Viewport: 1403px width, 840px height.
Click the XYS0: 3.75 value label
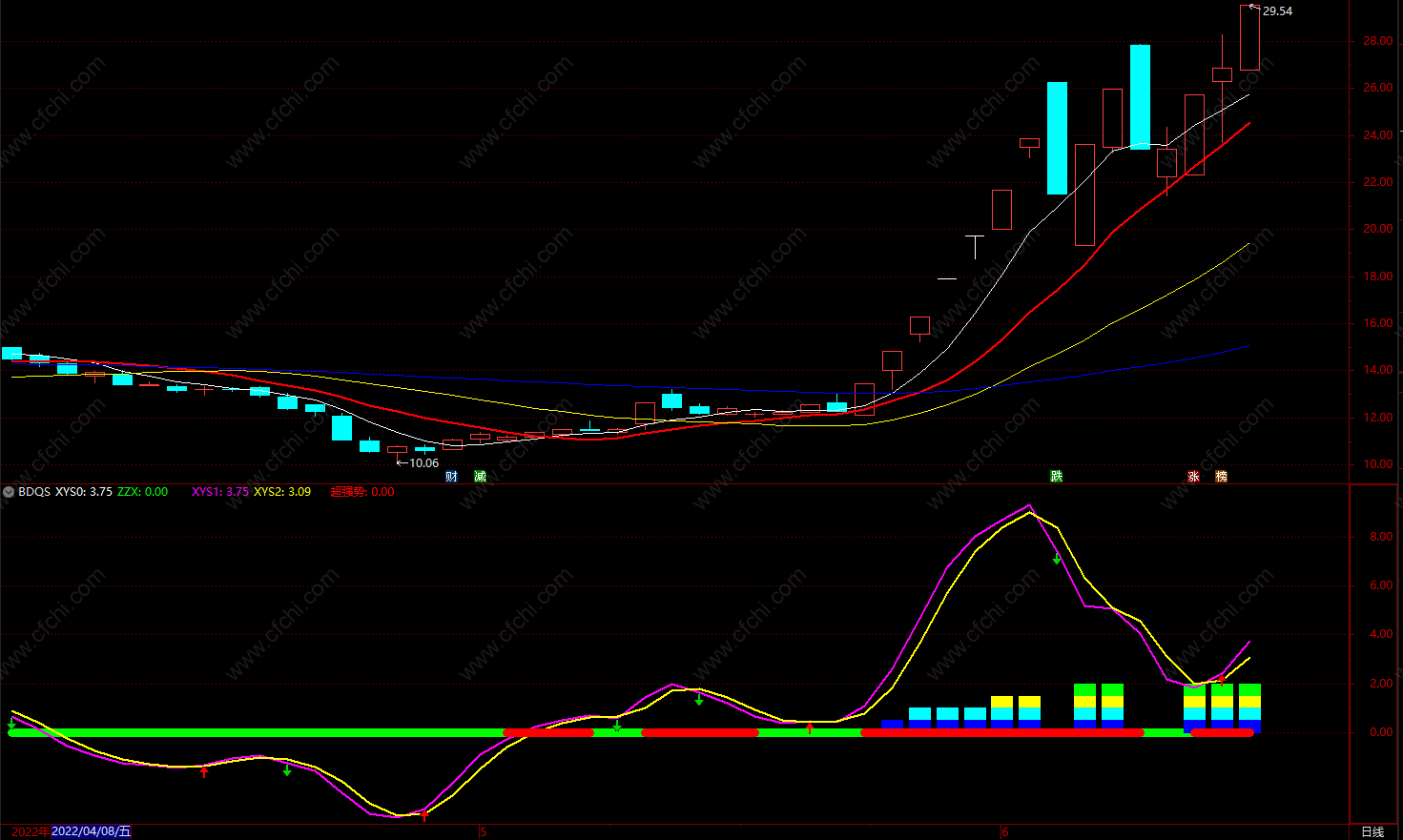(84, 492)
